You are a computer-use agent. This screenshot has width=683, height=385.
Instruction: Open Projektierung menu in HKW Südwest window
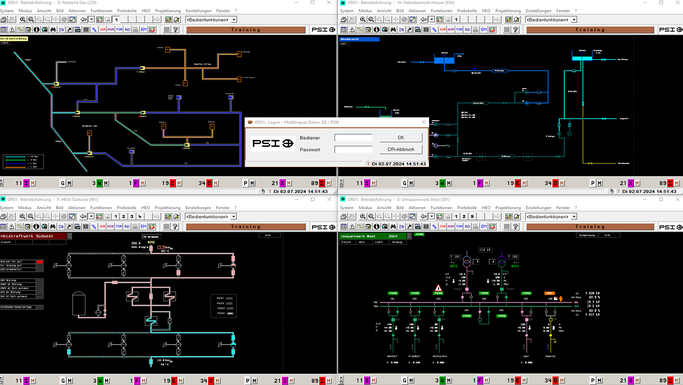167,208
